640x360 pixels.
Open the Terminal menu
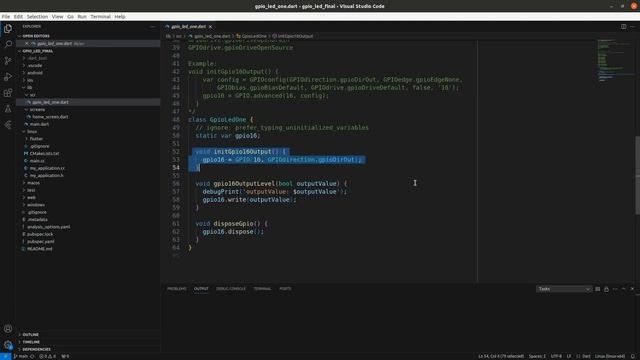[100, 17]
